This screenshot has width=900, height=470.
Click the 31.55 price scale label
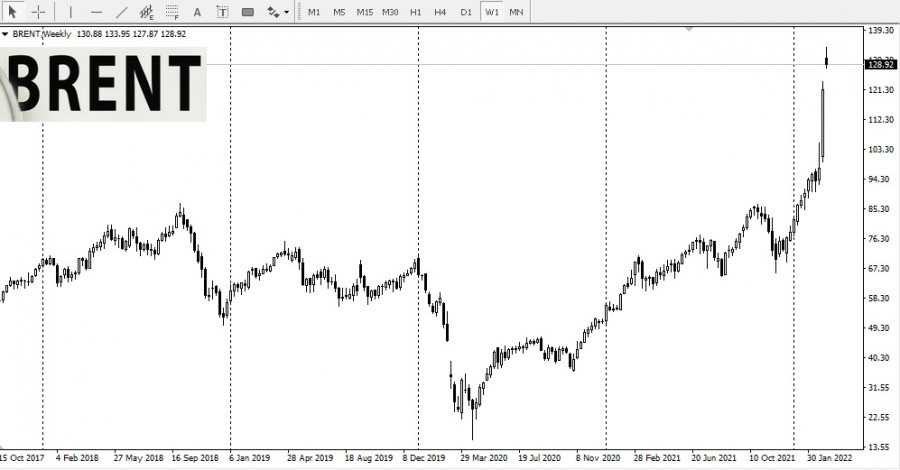[x=881, y=388]
